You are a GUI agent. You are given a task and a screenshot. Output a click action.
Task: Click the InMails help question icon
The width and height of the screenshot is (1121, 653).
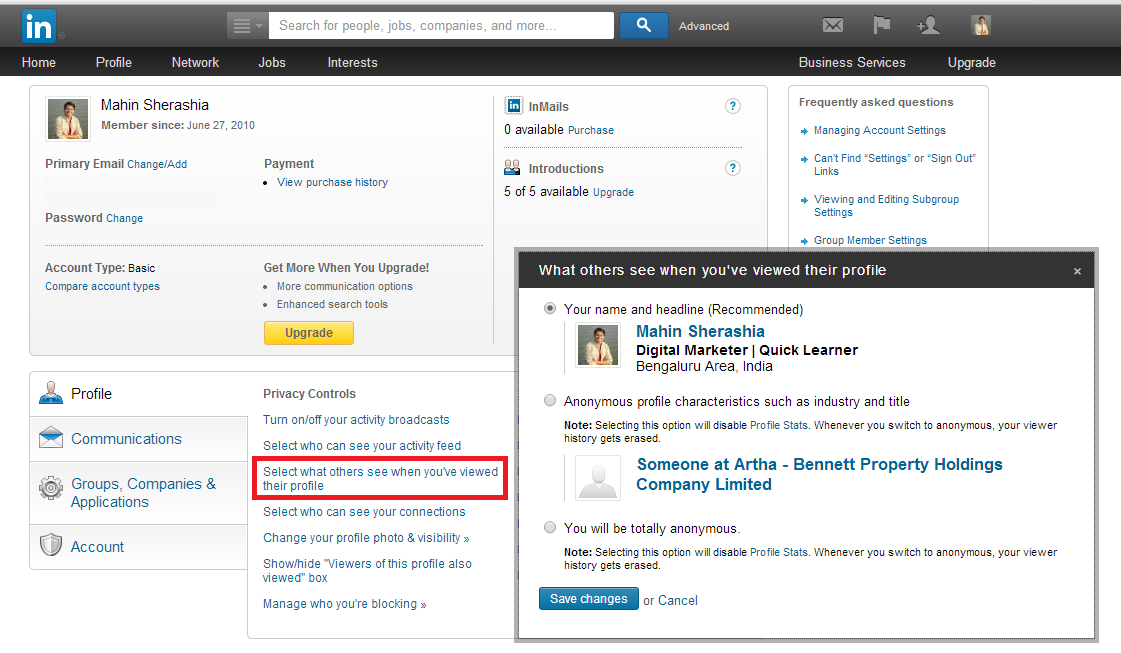(733, 106)
